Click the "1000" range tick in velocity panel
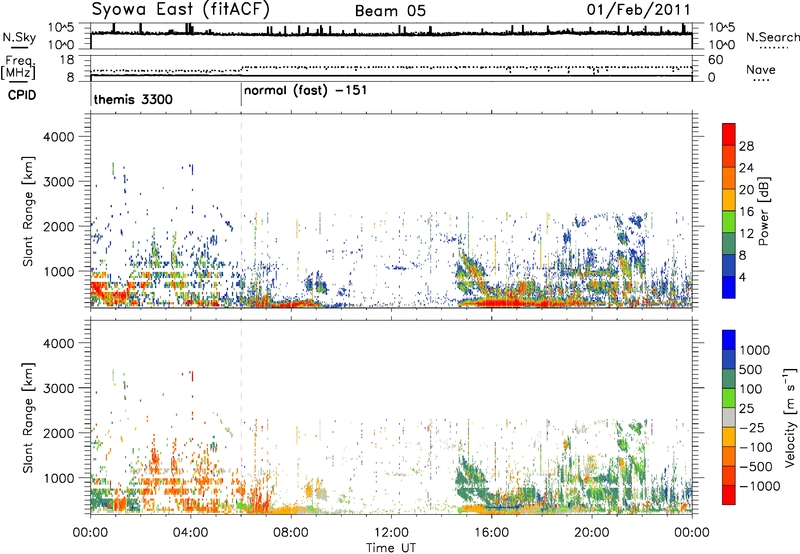 tap(59, 478)
